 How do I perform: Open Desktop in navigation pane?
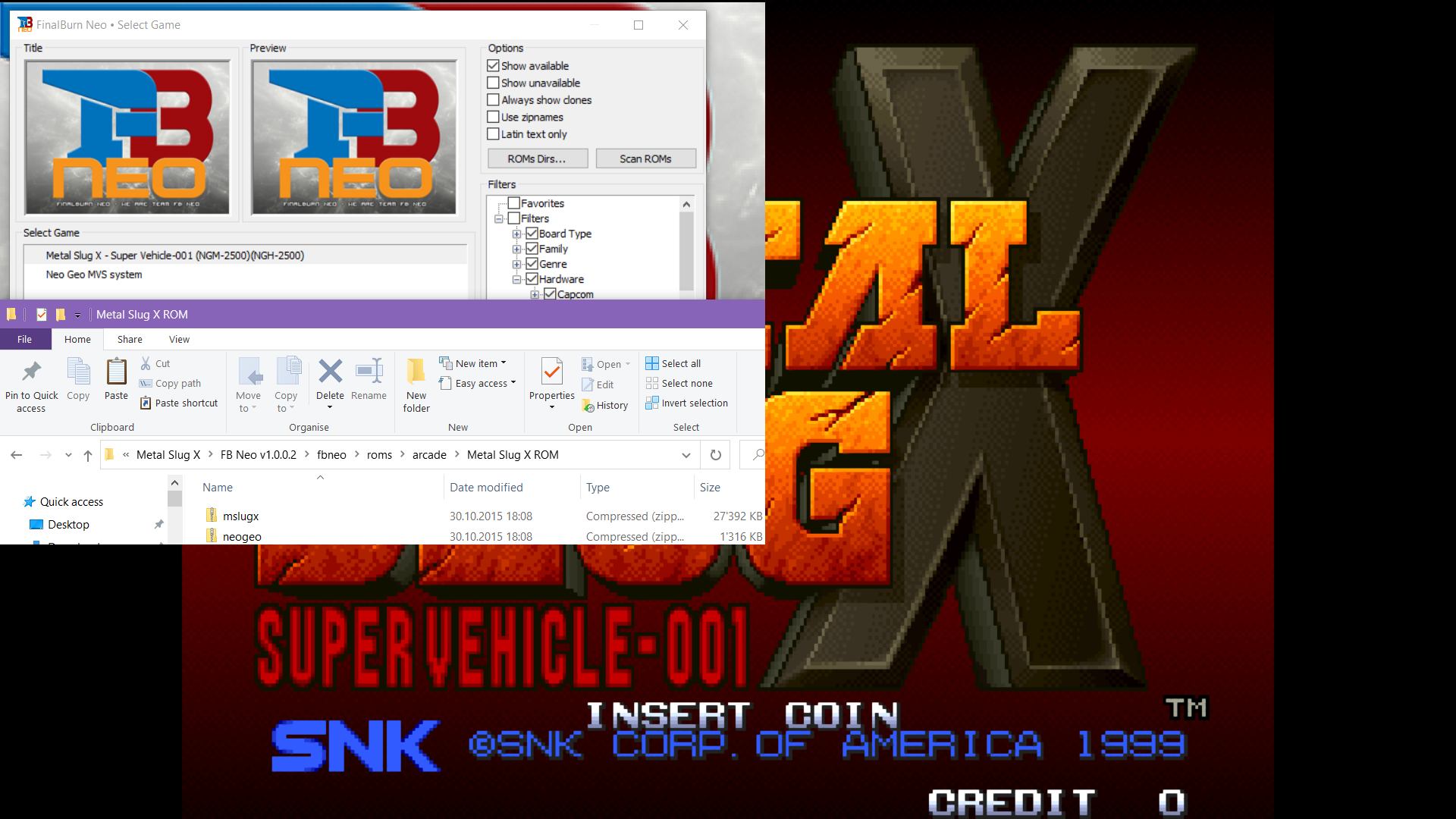(x=68, y=525)
